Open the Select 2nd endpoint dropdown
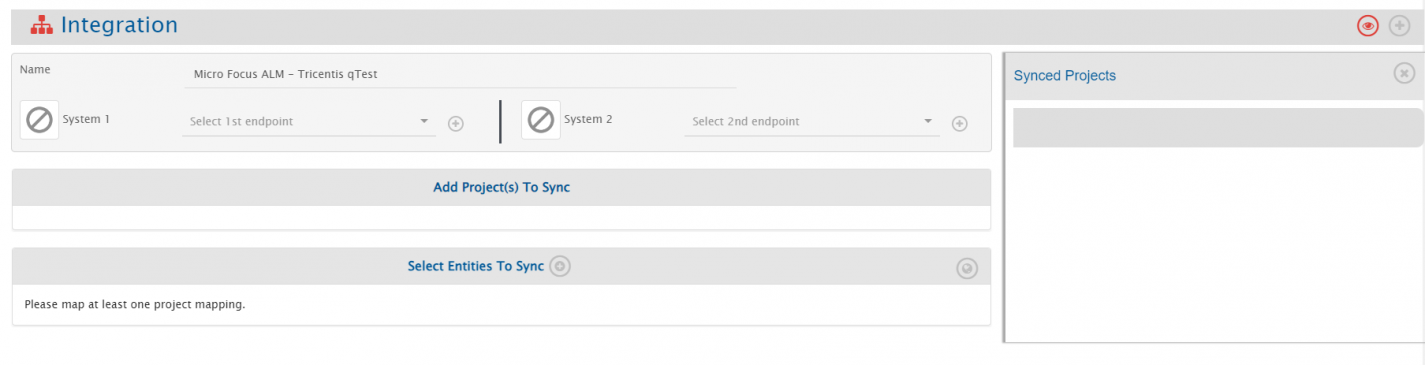 (812, 122)
